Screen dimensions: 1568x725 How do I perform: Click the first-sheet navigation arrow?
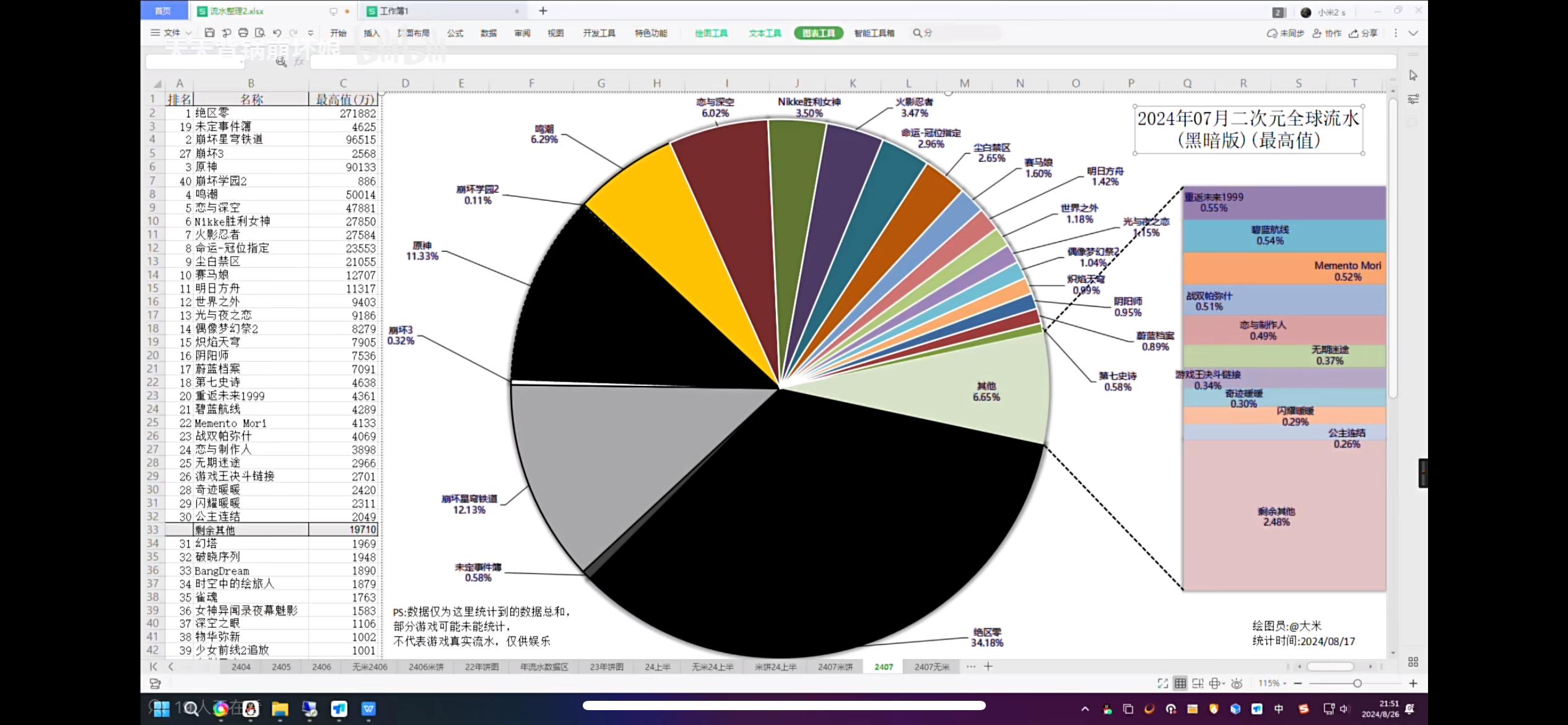click(x=153, y=666)
